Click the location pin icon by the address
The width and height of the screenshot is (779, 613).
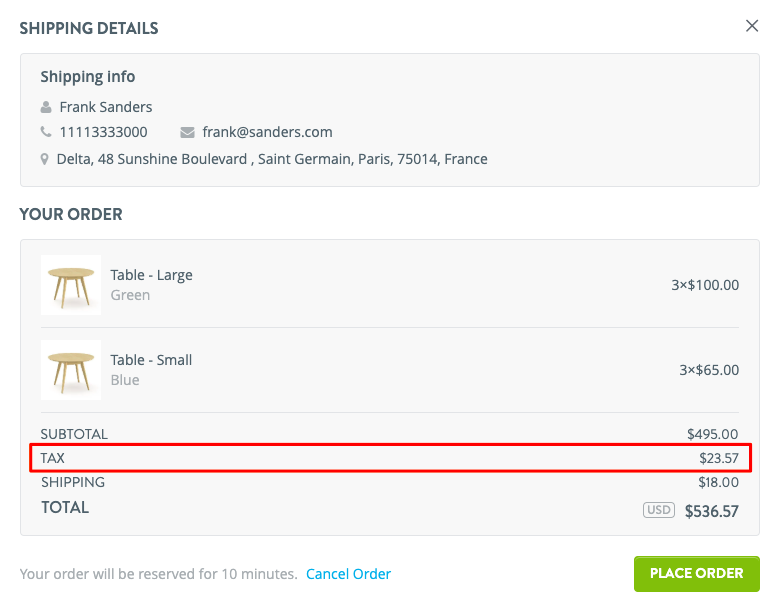pos(45,159)
